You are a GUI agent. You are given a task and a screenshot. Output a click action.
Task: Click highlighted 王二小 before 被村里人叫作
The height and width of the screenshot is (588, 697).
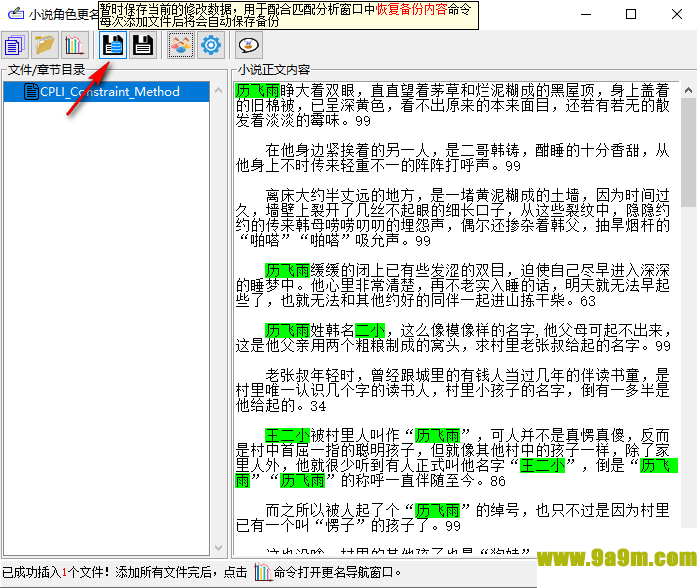[287, 435]
